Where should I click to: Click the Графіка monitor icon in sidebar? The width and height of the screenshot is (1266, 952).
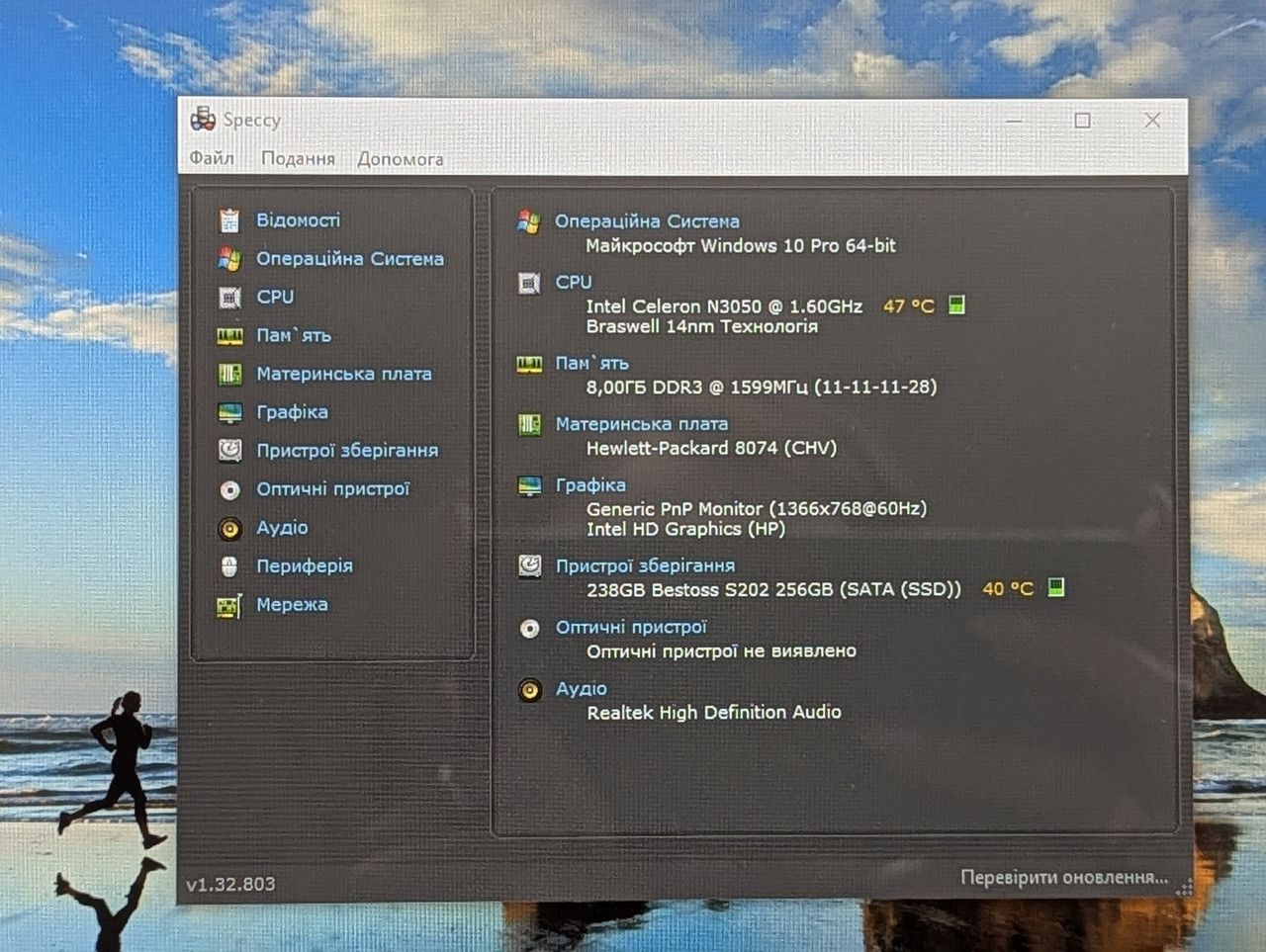point(229,412)
